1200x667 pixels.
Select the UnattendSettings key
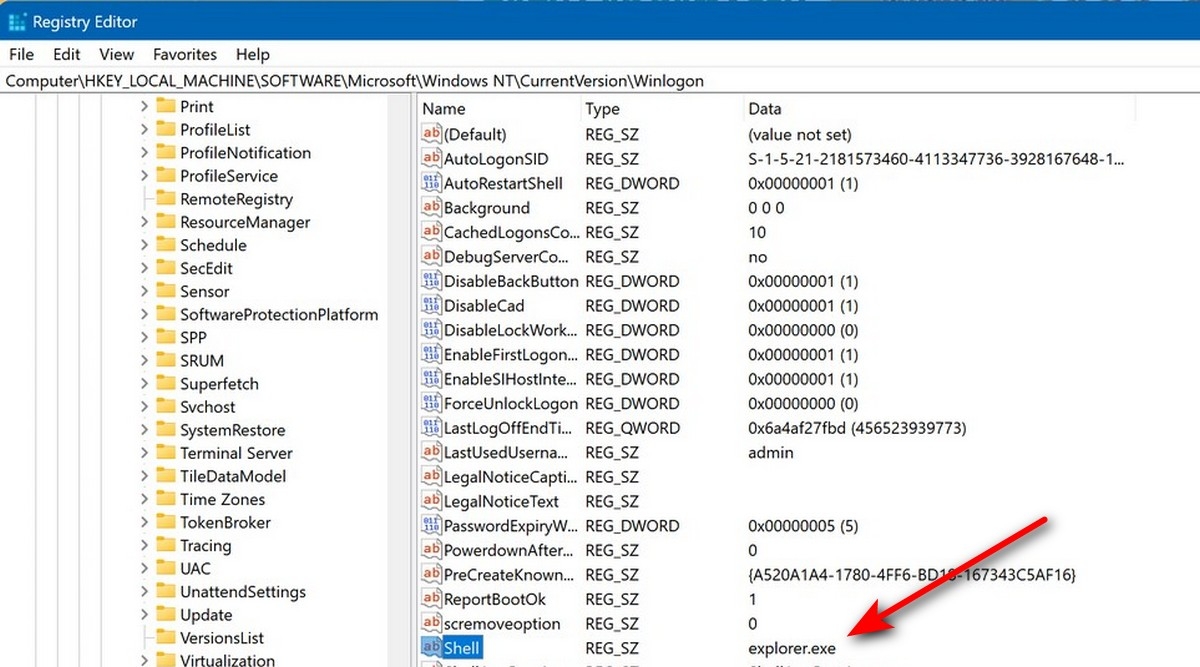[x=243, y=591]
